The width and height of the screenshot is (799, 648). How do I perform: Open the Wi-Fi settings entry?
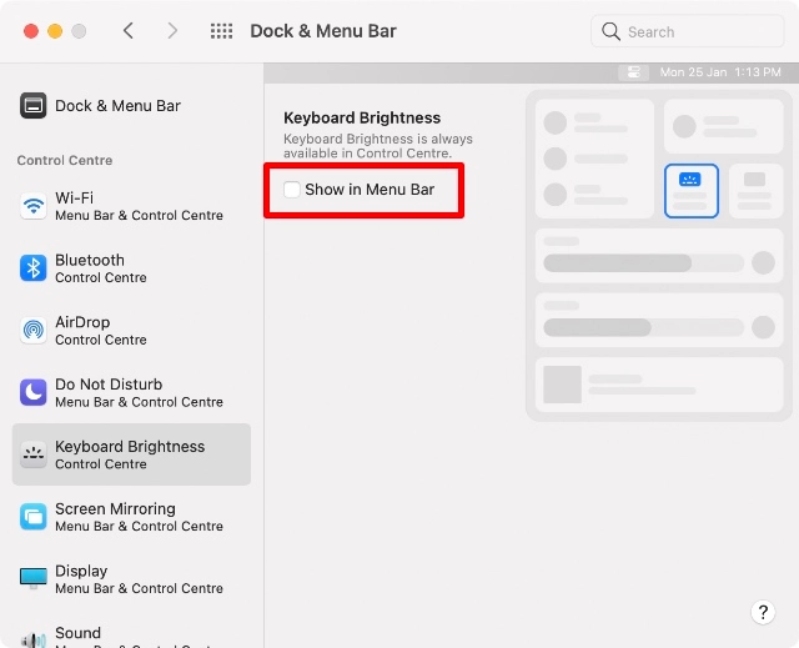[138, 206]
